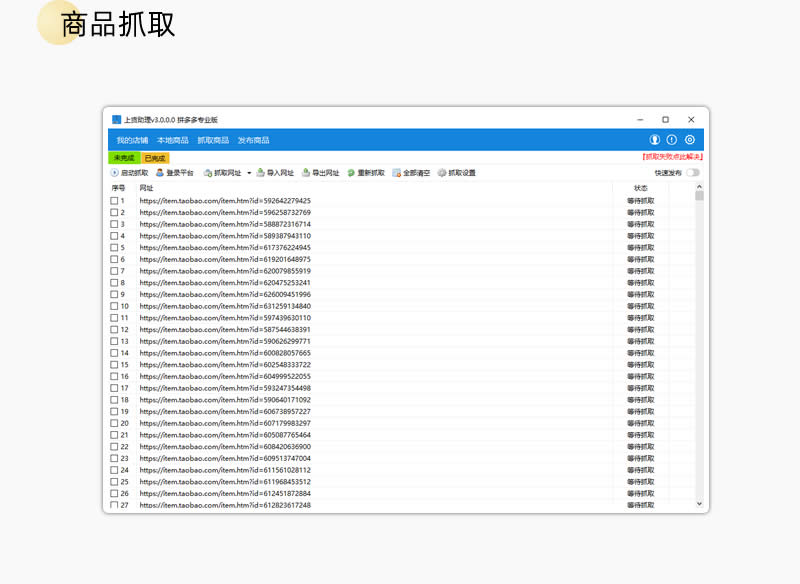Open the 本地商品 menu

pos(172,140)
